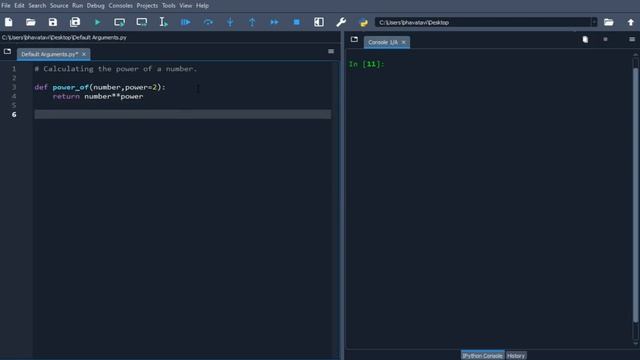
Task: Open the Consoles menu
Action: tap(120, 6)
